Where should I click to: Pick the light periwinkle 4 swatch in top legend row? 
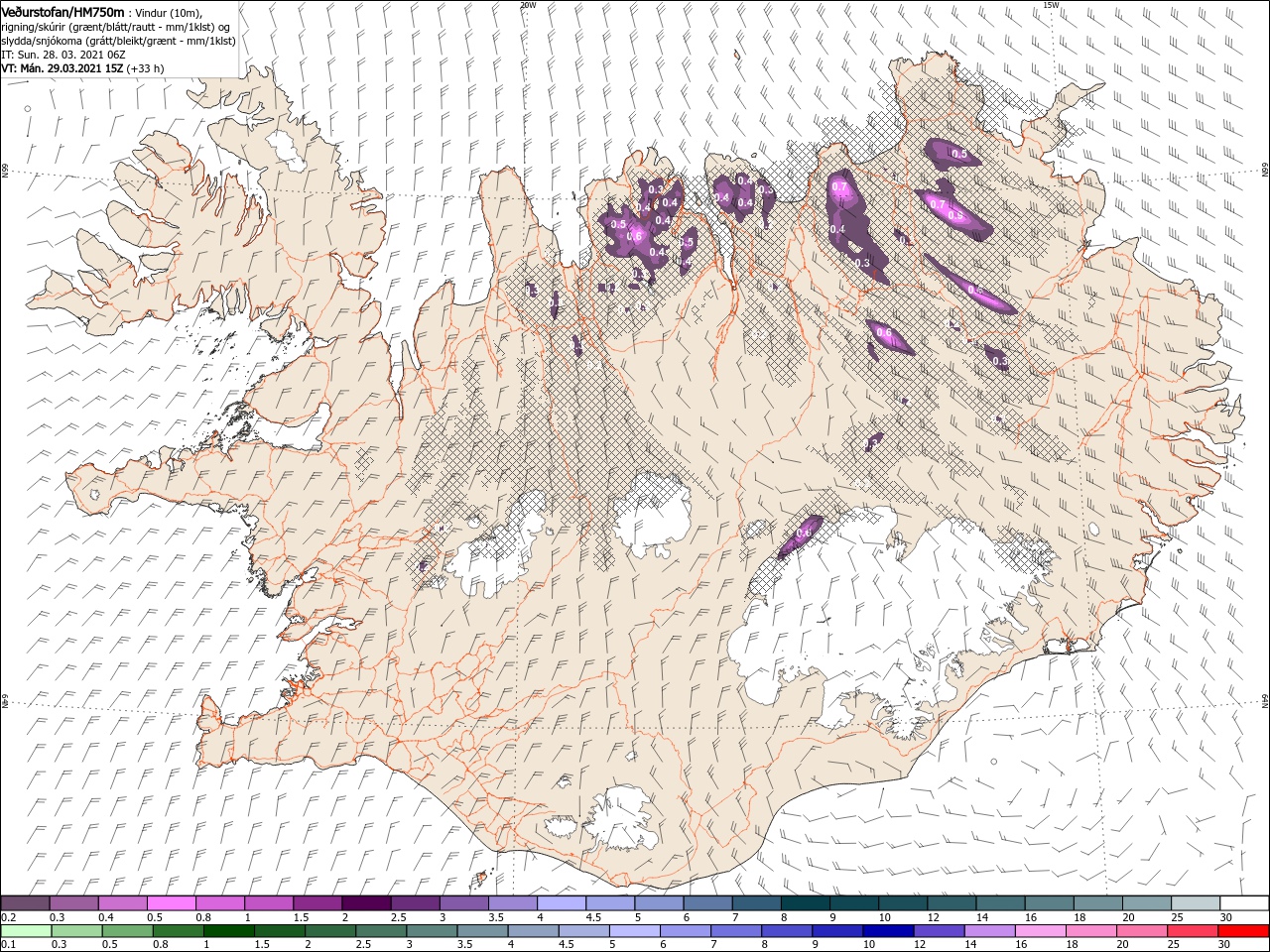coord(562,903)
